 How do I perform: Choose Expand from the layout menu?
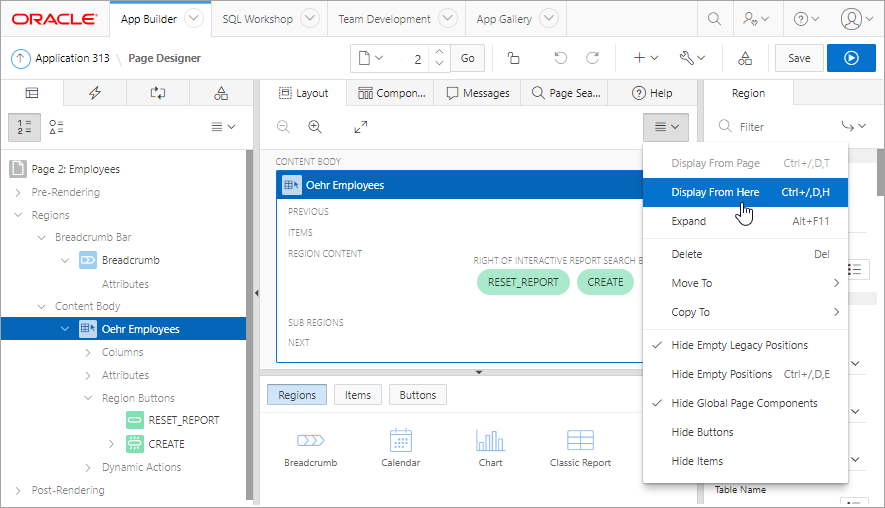point(745,221)
